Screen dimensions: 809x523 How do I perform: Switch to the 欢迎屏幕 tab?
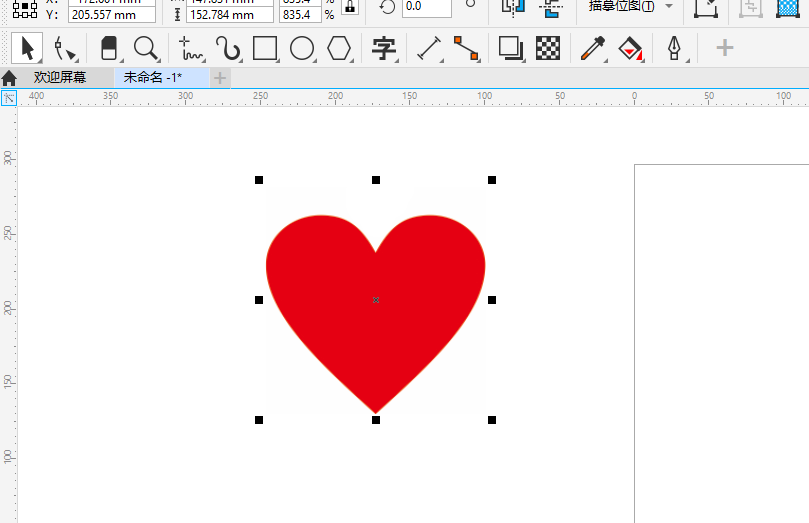point(60,77)
